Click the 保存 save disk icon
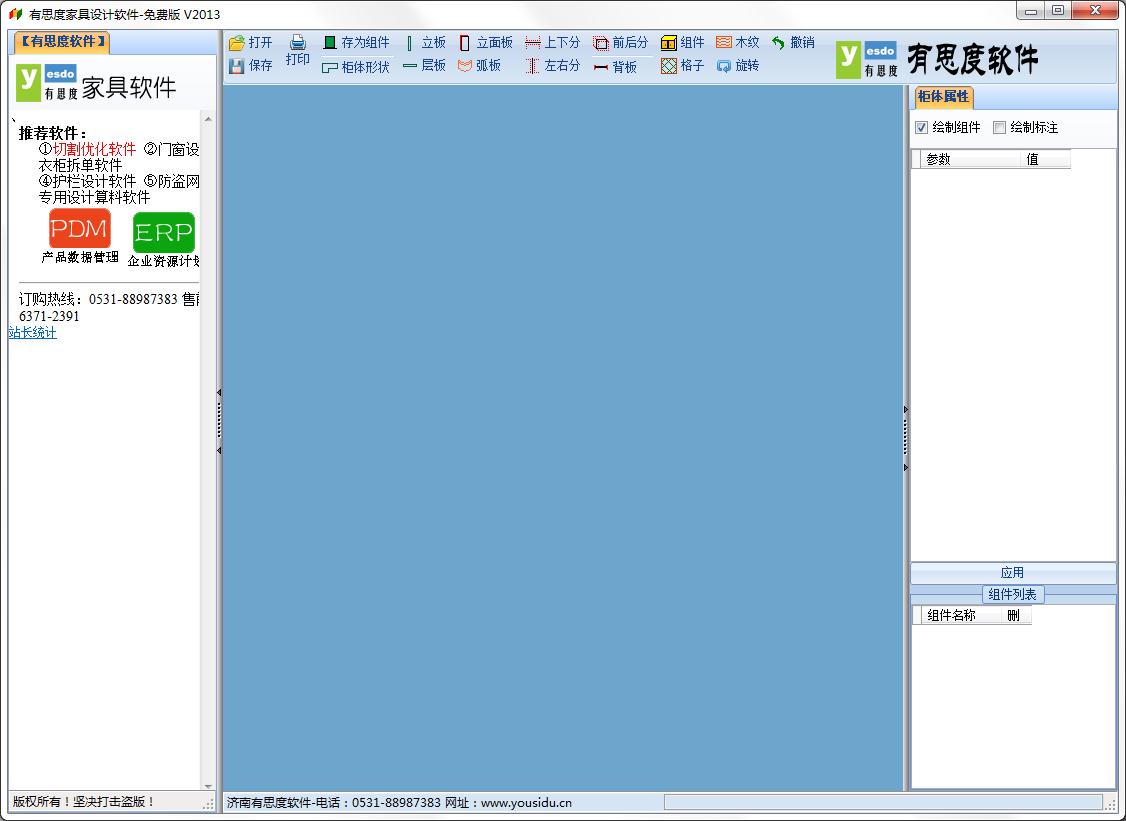This screenshot has width=1126, height=821. pyautogui.click(x=236, y=66)
